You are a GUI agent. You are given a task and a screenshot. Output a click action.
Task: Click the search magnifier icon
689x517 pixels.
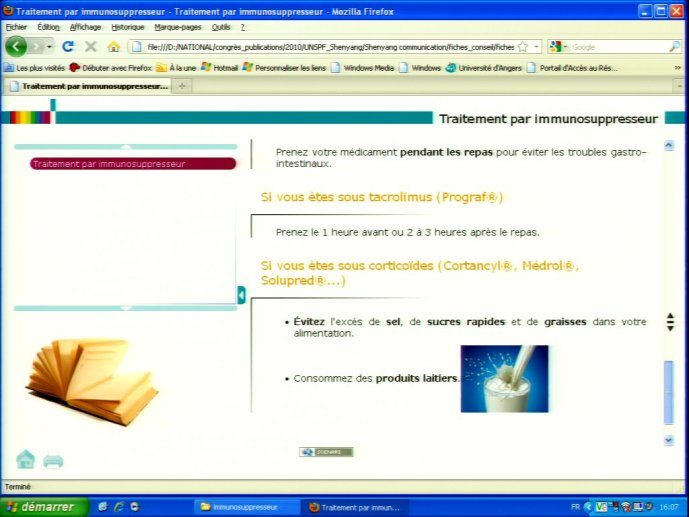pos(674,47)
